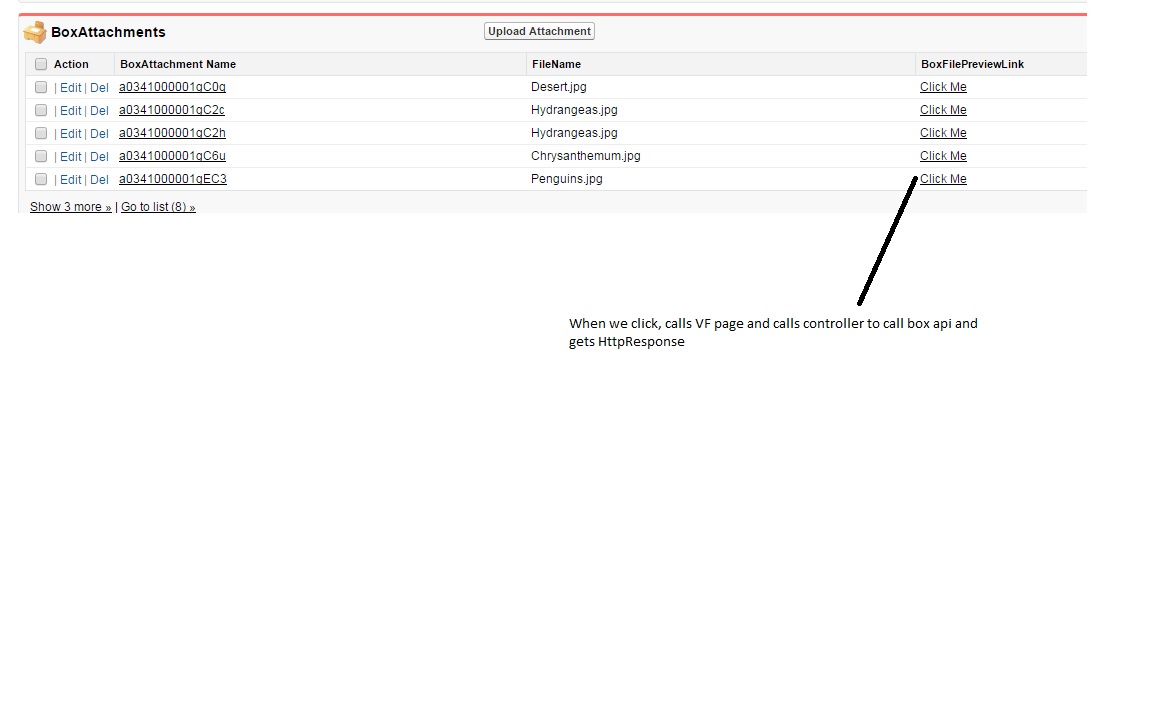Open record a0341000001qC0q
This screenshot has width=1152, height=720.
click(x=172, y=87)
